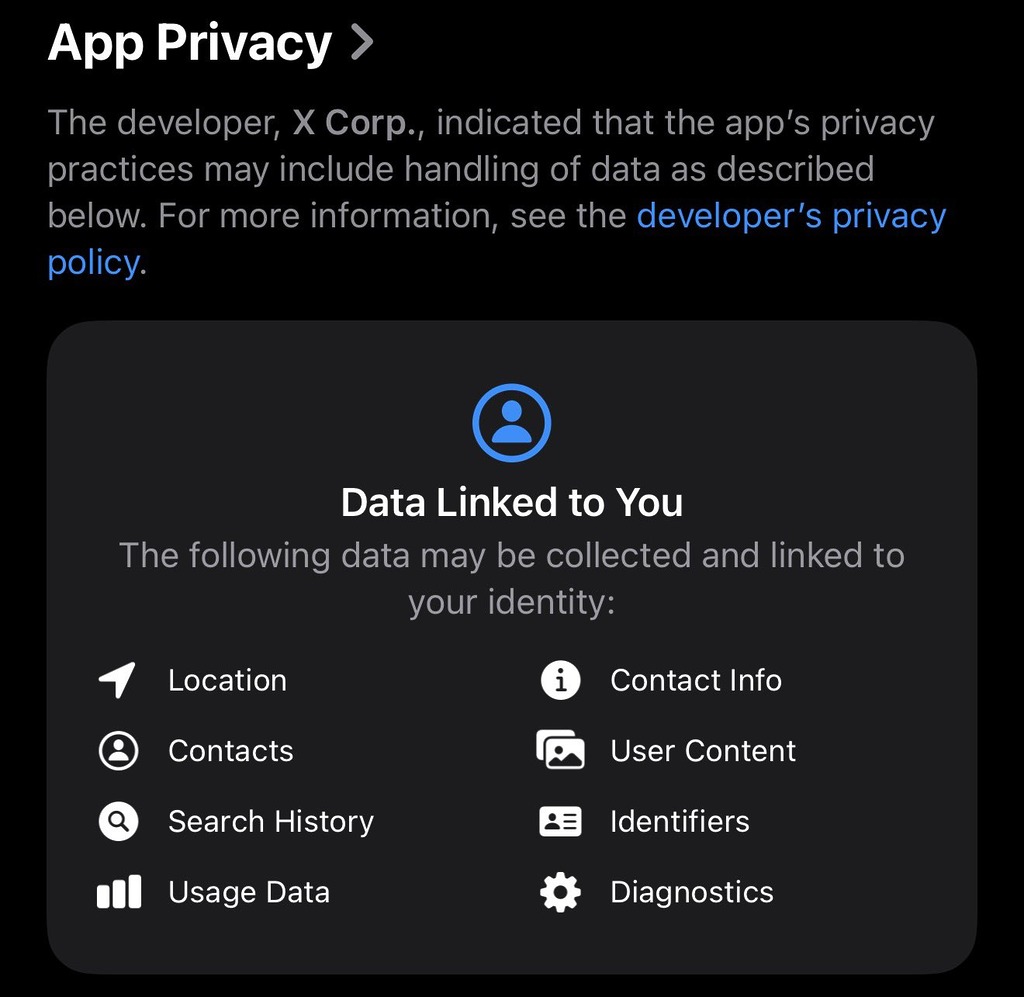The image size is (1024, 997).
Task: Tap the blue profile icon above Data Linked to You
Action: [512, 423]
